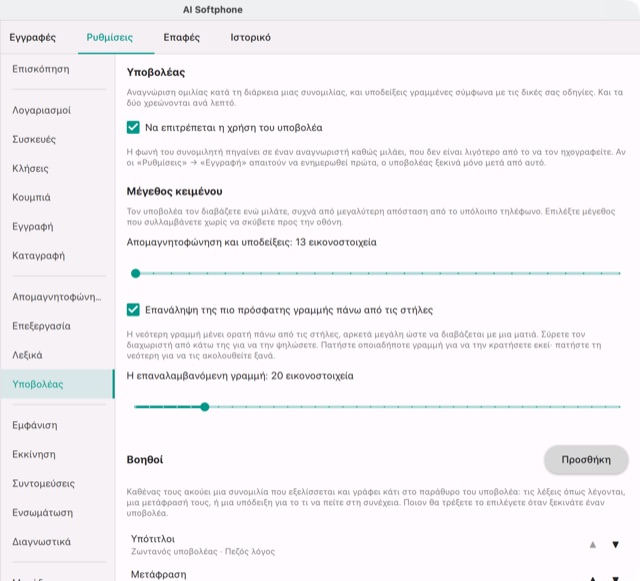This screenshot has width=640, height=581.
Task: Adjust the επαναλαμβανόμενη γραμμή size slider
Action: [x=378, y=407]
